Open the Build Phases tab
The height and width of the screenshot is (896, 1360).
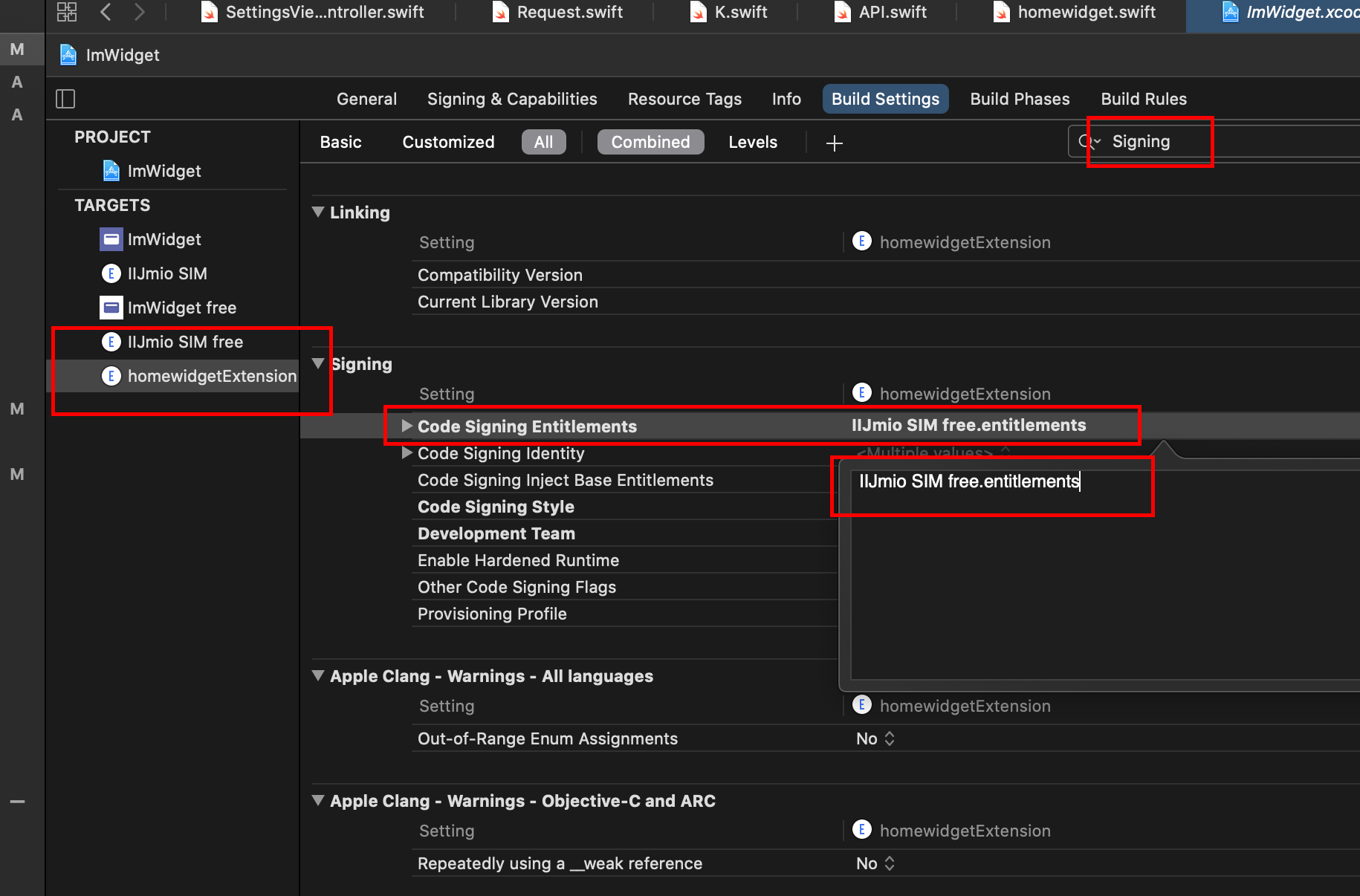(1020, 99)
